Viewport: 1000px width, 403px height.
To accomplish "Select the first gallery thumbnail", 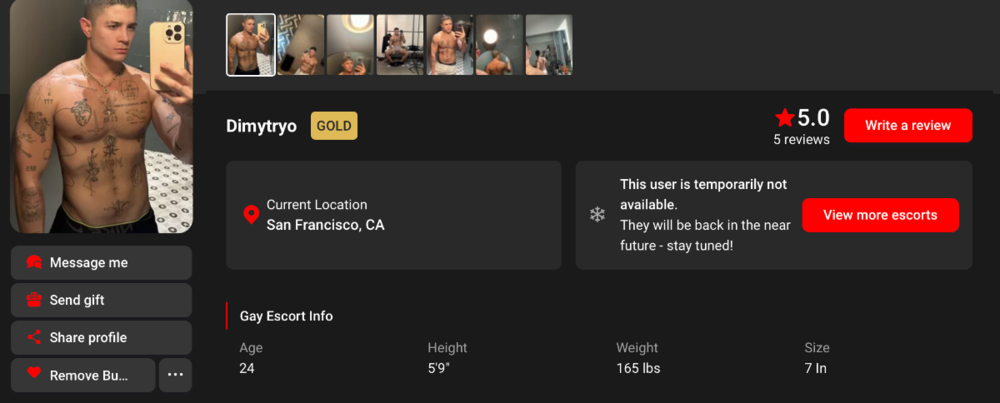I will (x=251, y=45).
